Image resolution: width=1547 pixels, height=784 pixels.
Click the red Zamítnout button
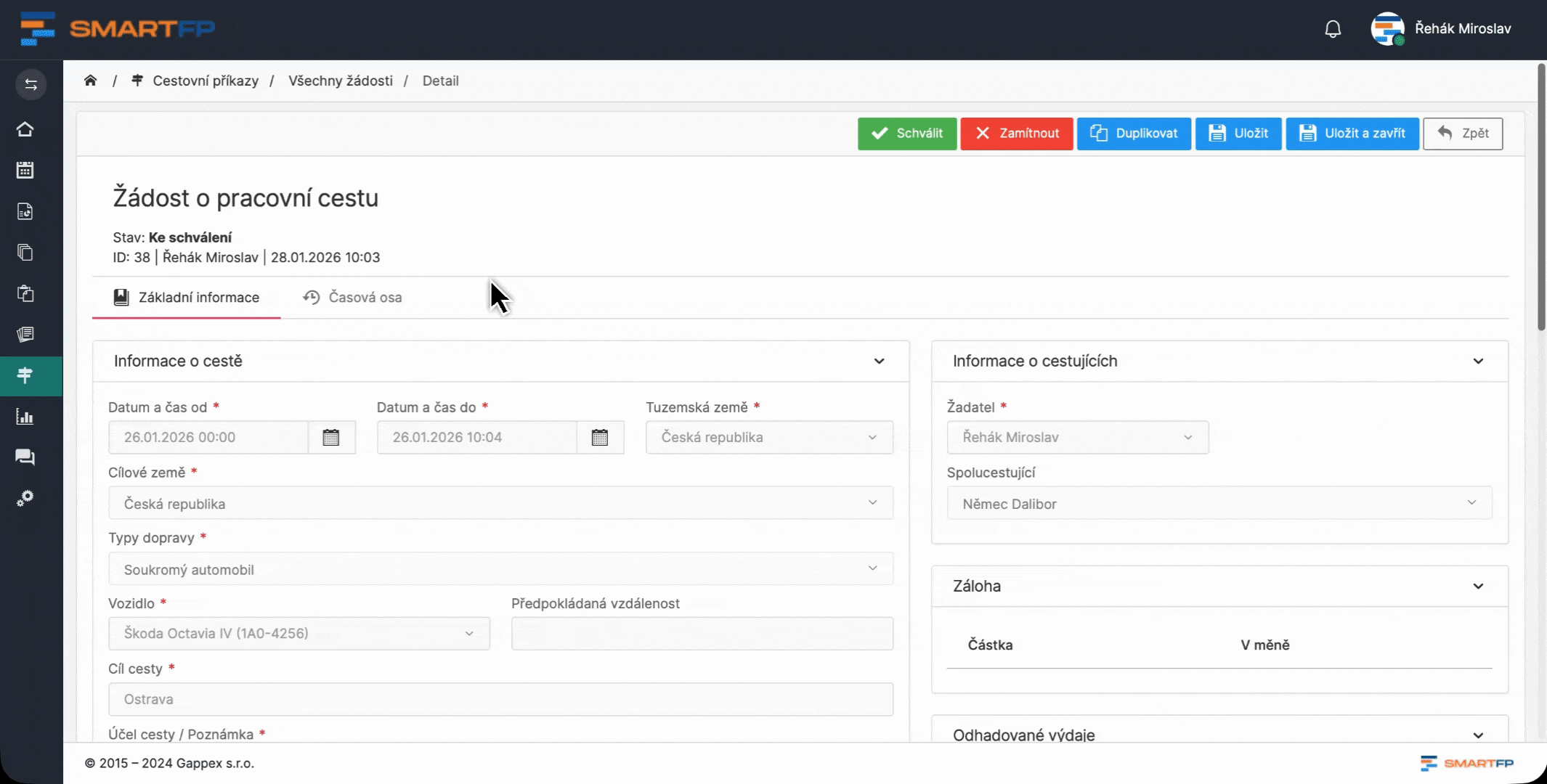point(1016,134)
